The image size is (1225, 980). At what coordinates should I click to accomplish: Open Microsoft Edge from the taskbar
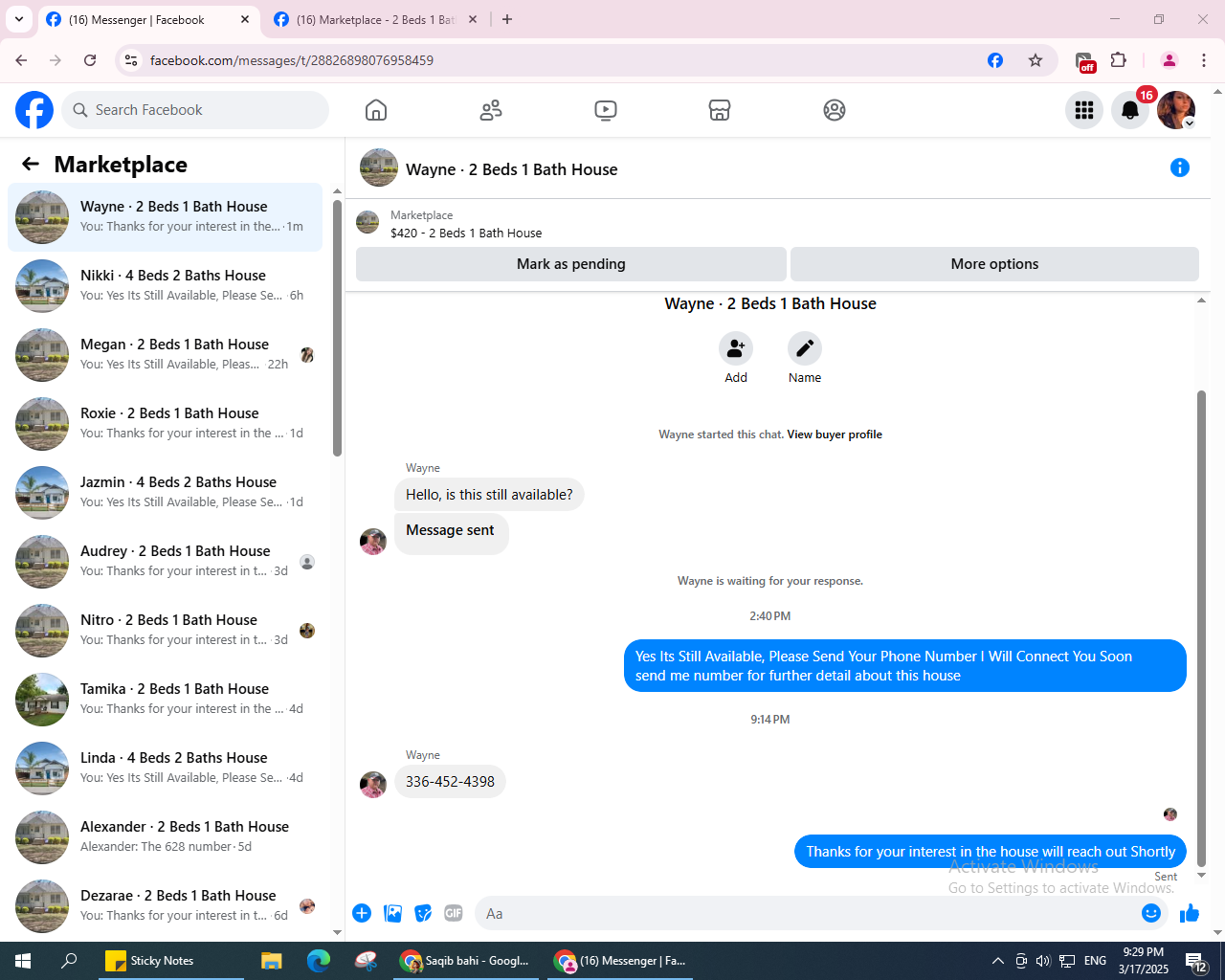pos(318,961)
